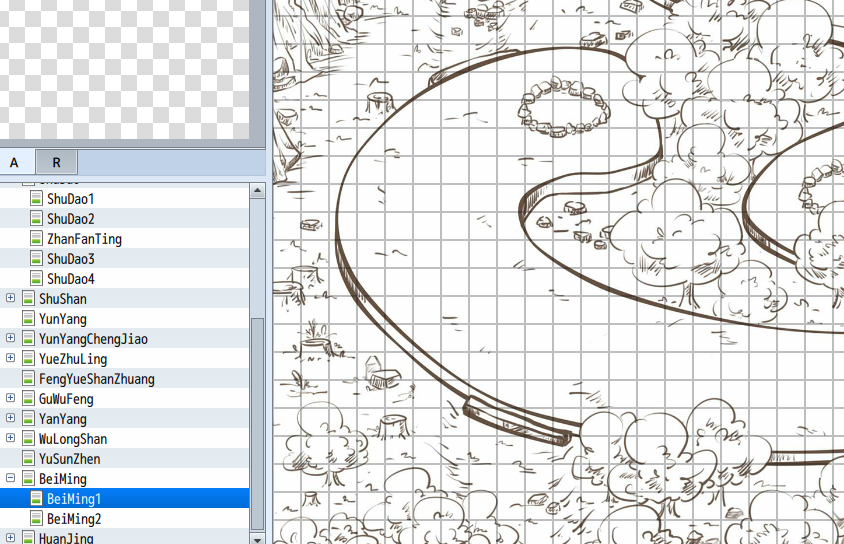The width and height of the screenshot is (844, 544).
Task: Expand the YueZhuLing map folder
Action: click(x=10, y=357)
